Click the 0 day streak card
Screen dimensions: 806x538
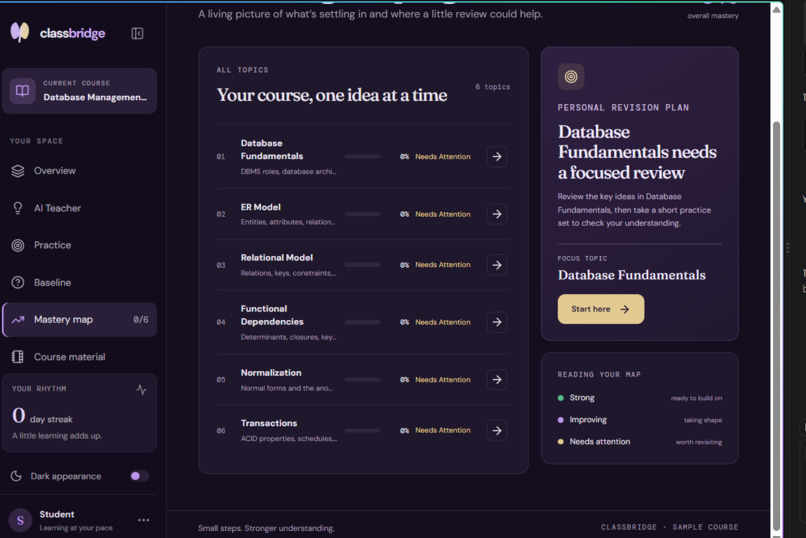pyautogui.click(x=80, y=413)
